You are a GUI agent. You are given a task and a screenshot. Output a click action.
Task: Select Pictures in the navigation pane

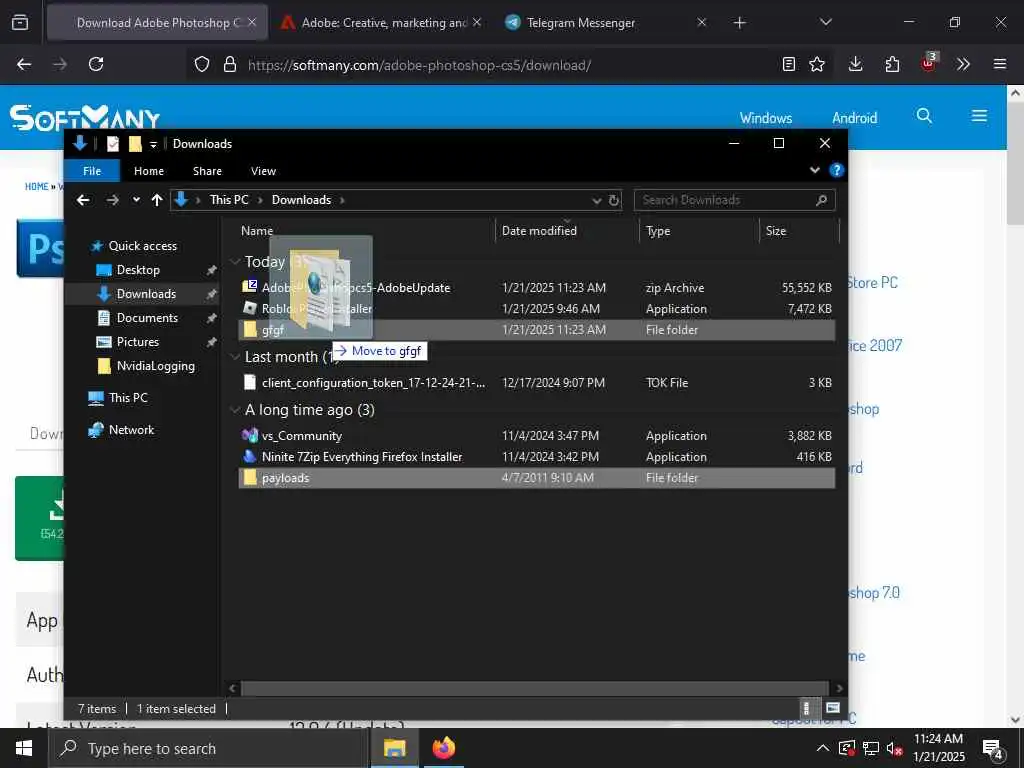click(x=137, y=342)
